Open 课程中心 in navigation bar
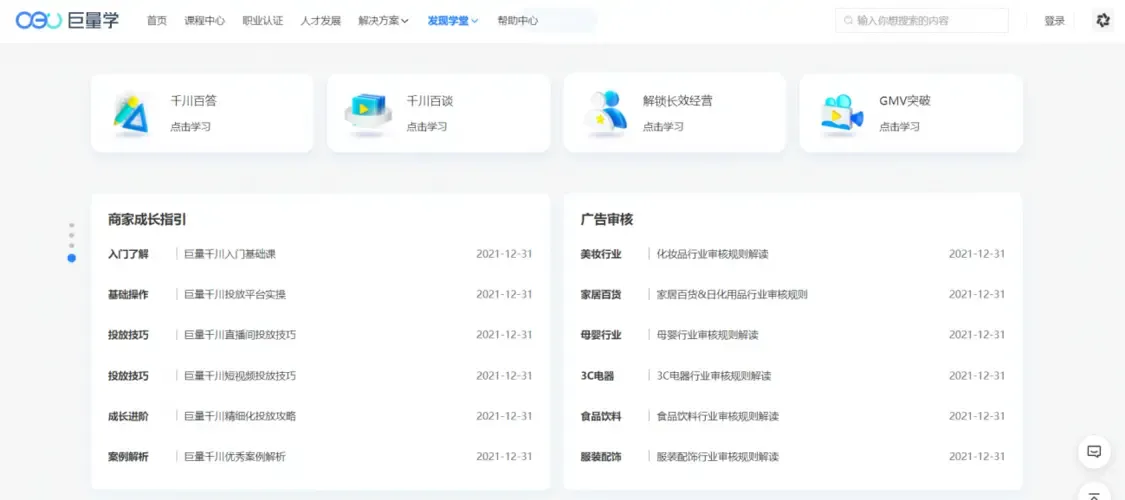 204,21
